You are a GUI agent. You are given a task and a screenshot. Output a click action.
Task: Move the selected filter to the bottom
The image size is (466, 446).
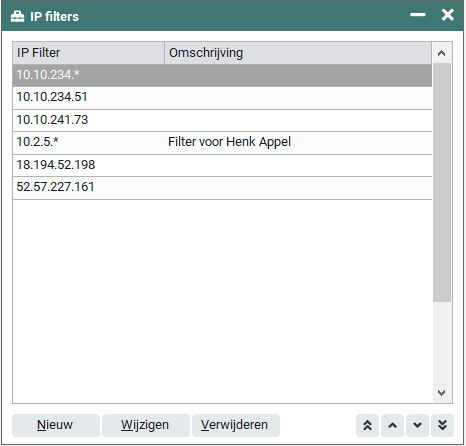point(442,425)
